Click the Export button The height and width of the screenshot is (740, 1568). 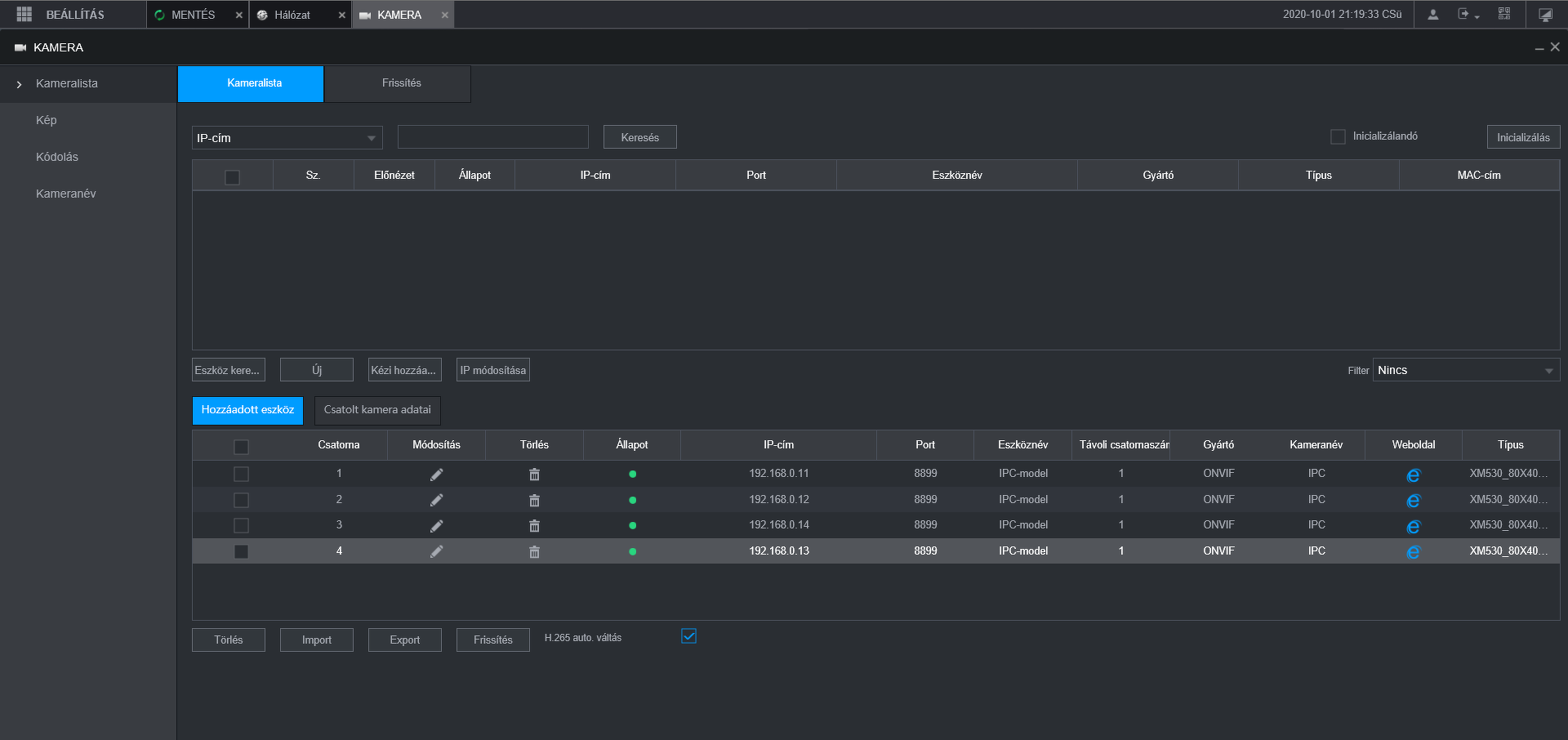click(404, 640)
